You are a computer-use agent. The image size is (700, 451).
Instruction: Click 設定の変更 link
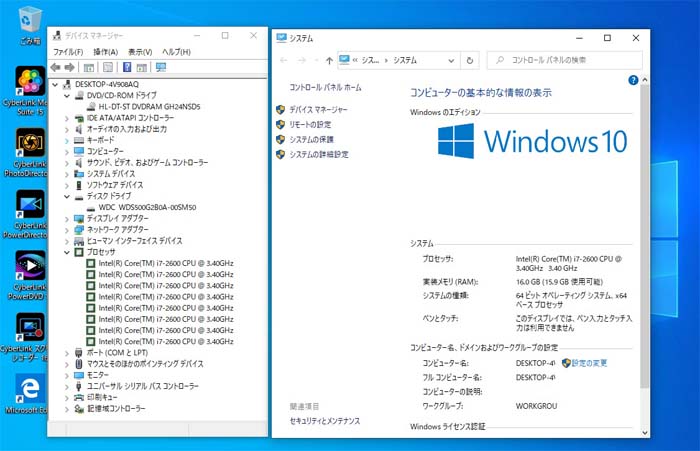pos(589,363)
